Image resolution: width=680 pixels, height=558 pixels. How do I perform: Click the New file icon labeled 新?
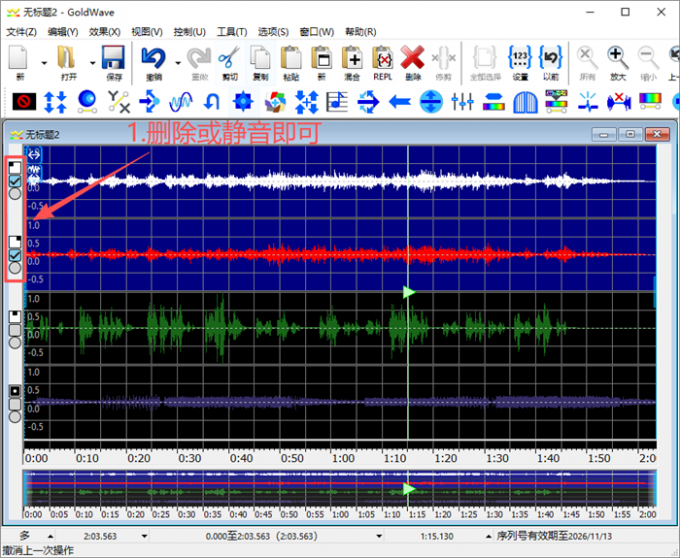point(20,62)
